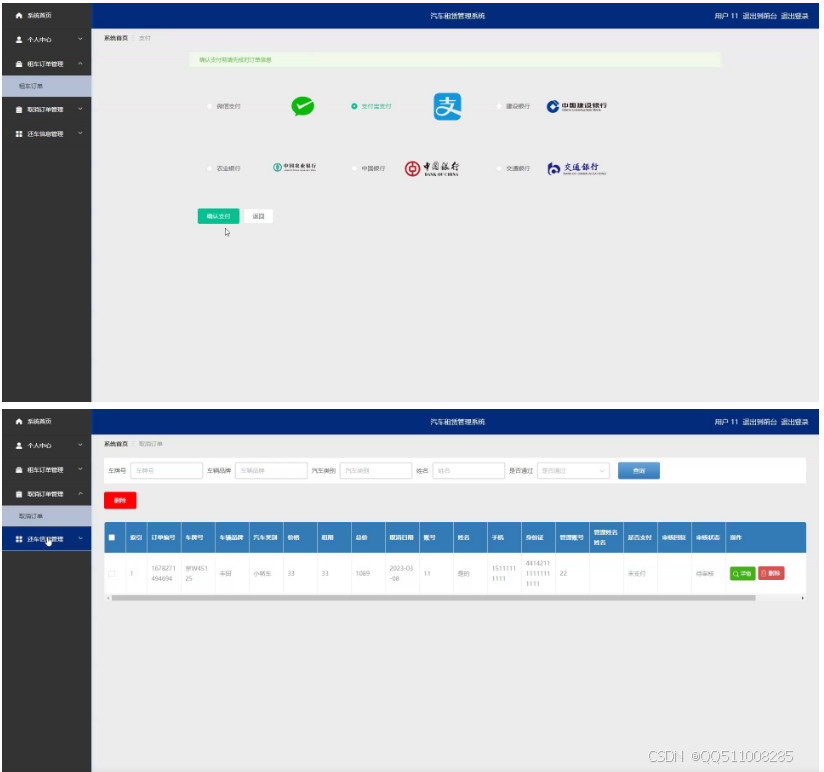Click the red Bank of China logo
This screenshot has height=772, width=824.
pyautogui.click(x=431, y=168)
